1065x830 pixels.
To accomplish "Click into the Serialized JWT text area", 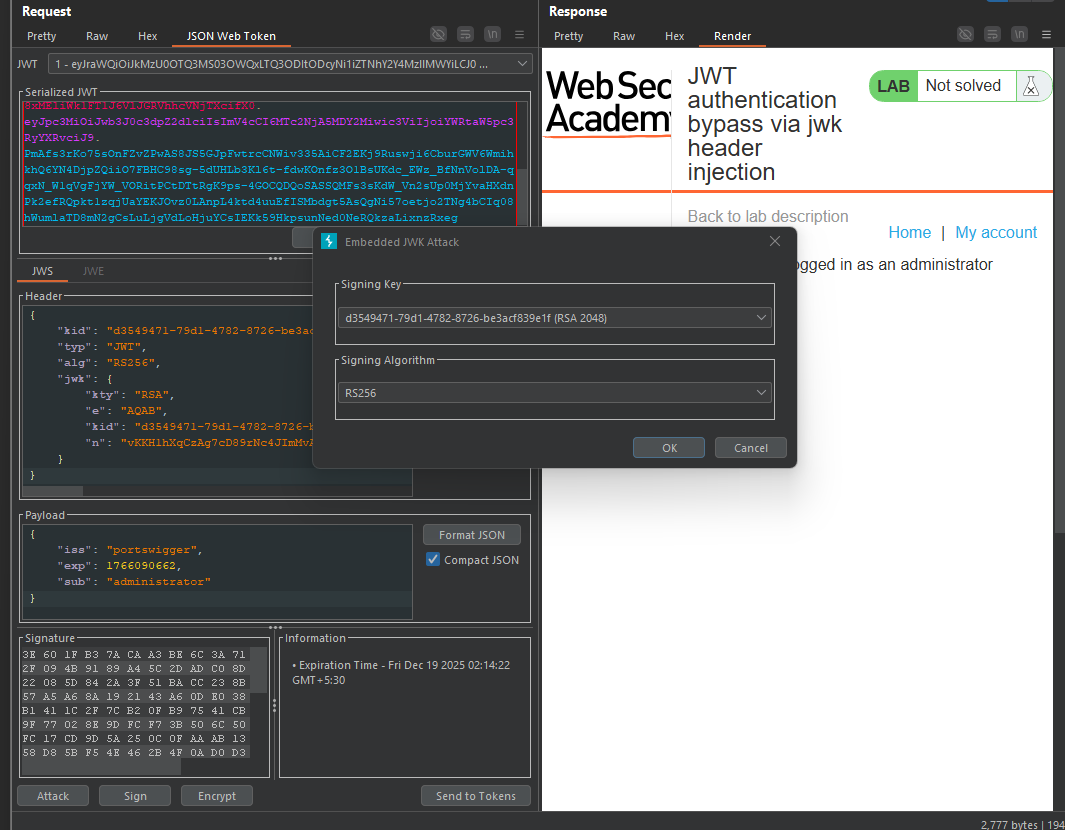I will 270,162.
